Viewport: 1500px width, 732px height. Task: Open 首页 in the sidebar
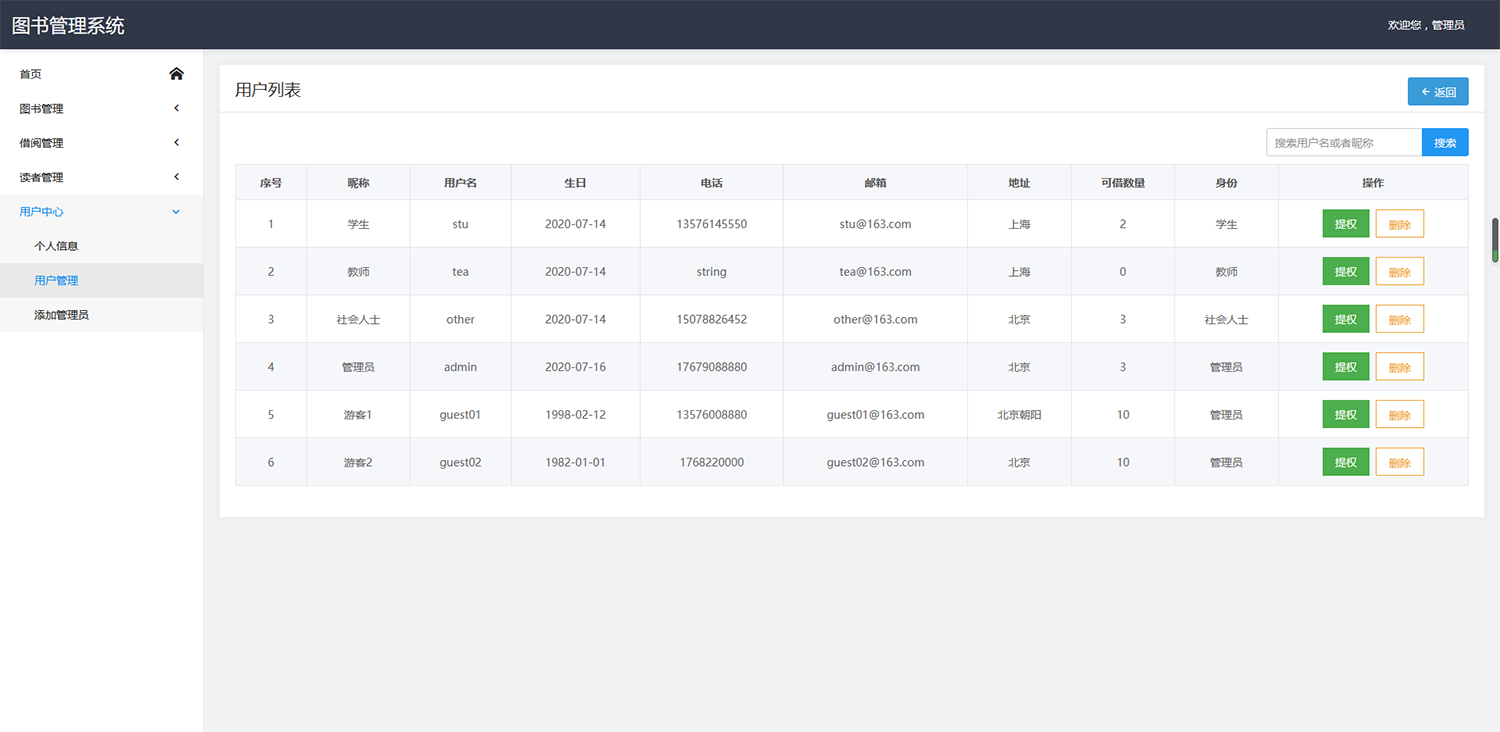(101, 74)
